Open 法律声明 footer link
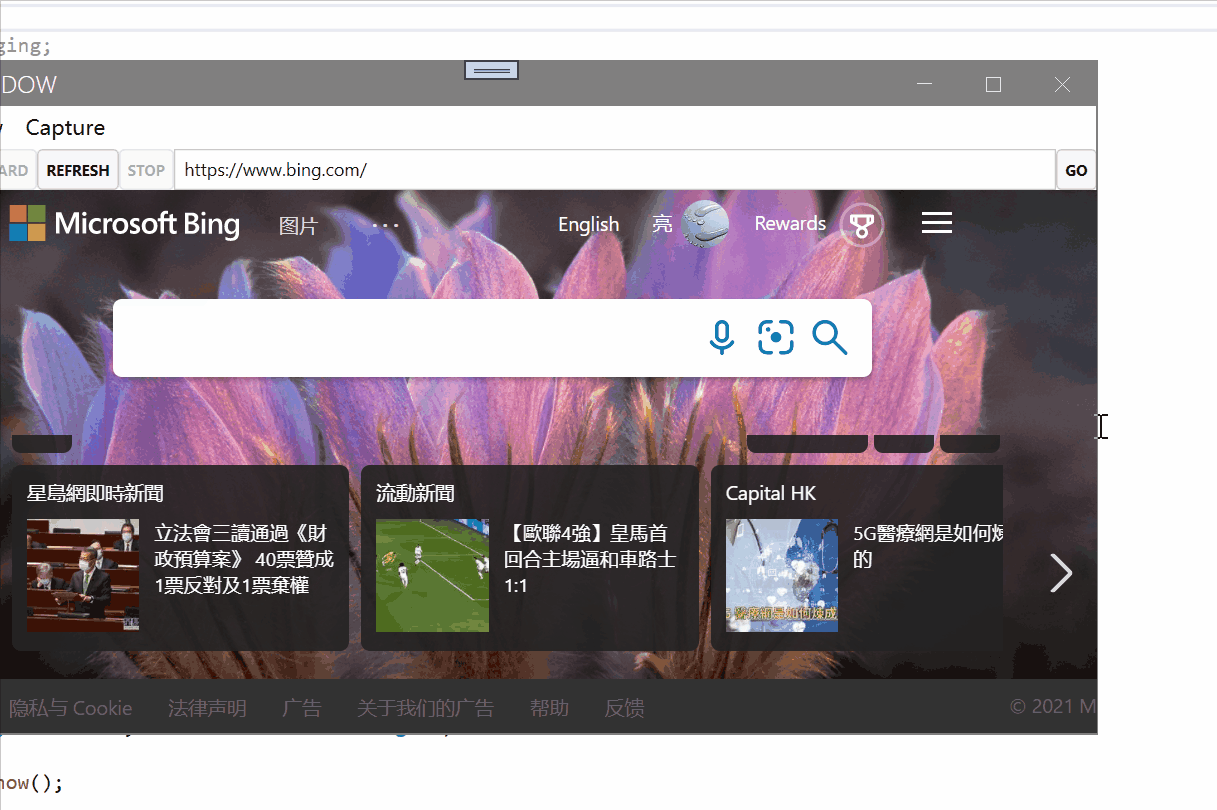The width and height of the screenshot is (1217, 810). tap(207, 708)
